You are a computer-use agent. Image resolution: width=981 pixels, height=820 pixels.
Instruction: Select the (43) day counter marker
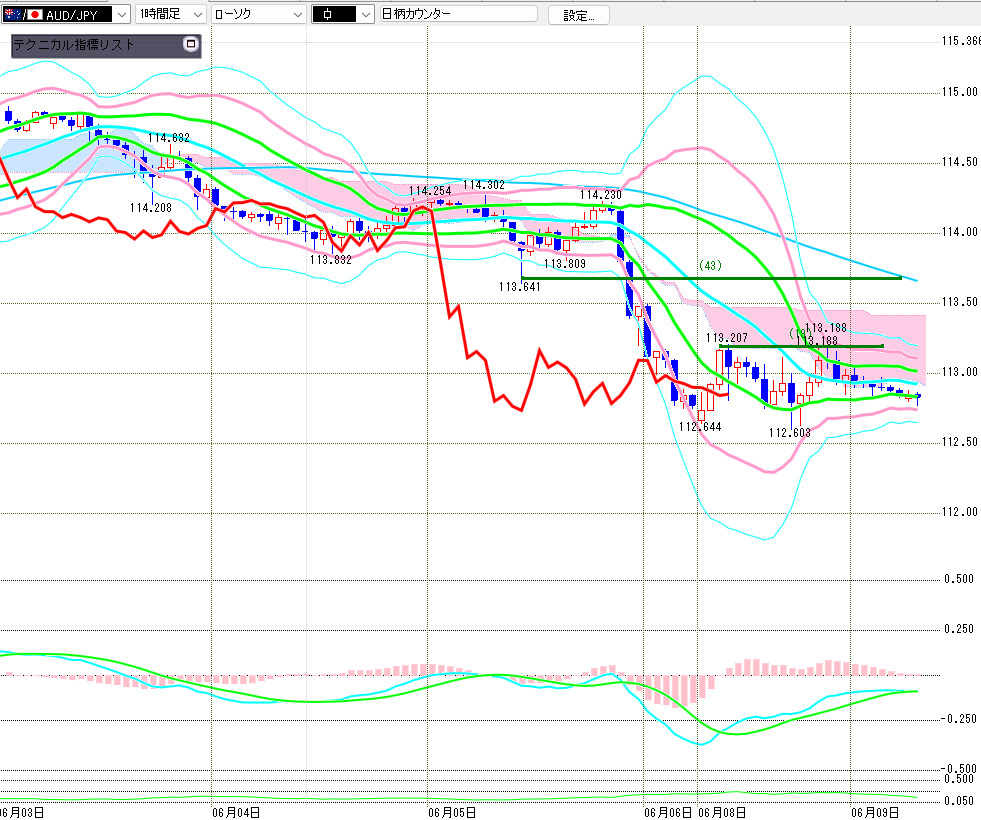tap(710, 265)
